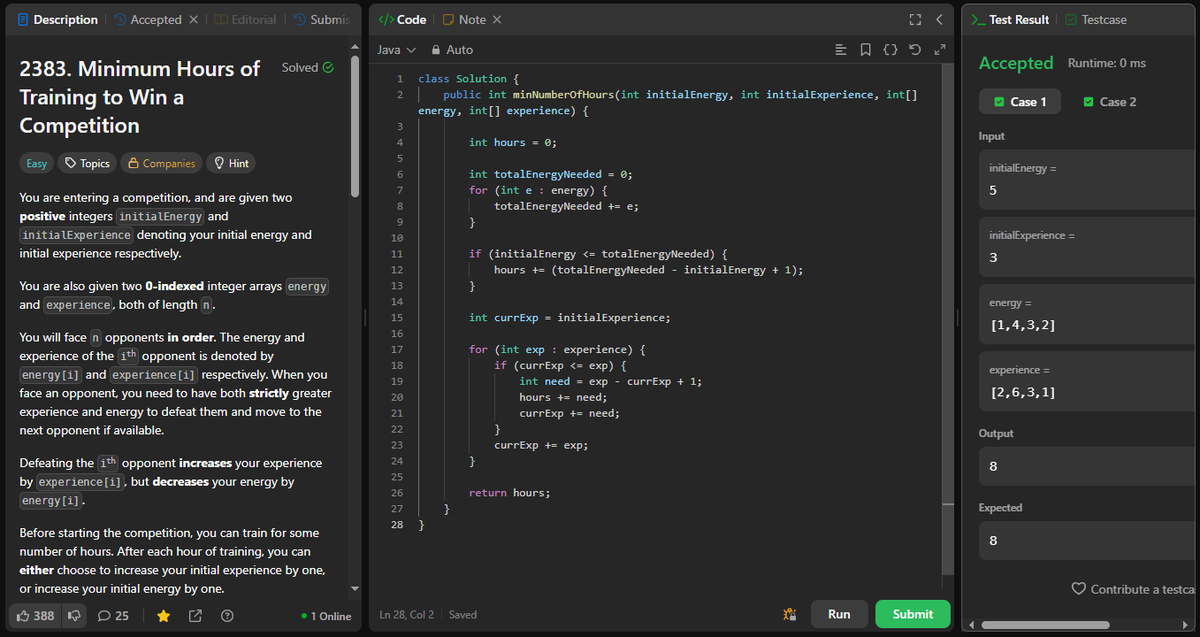Click the Test Result terminal icon
The image size is (1200, 637).
click(x=978, y=20)
